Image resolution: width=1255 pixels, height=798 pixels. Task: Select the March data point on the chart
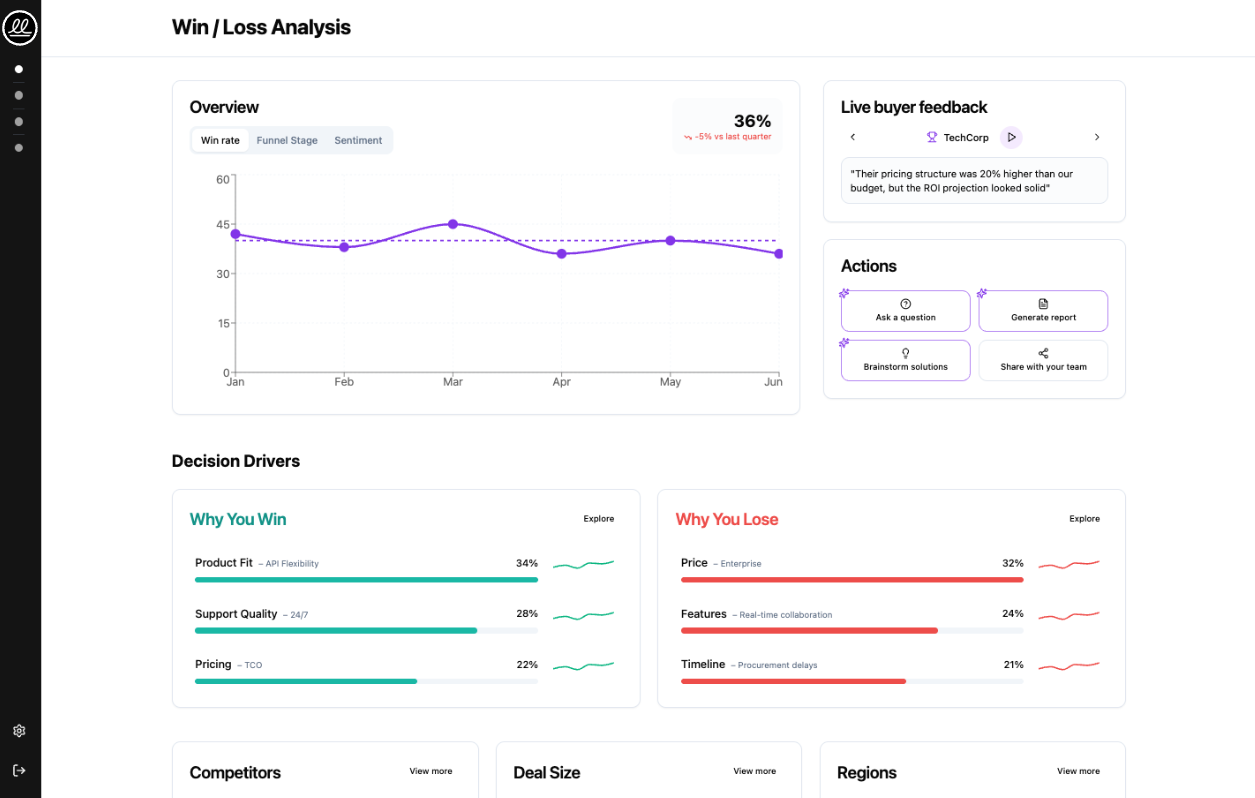(453, 224)
